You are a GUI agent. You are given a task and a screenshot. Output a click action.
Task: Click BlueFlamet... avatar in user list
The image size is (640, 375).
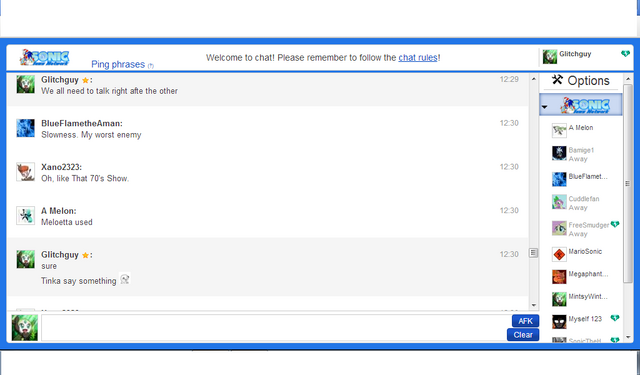[x=559, y=179]
